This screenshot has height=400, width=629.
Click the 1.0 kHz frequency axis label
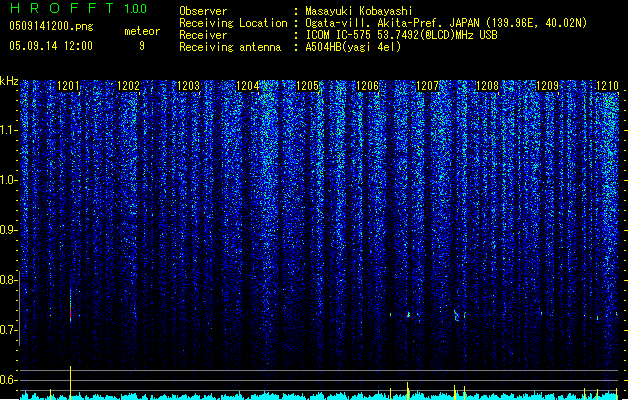click(x=9, y=180)
